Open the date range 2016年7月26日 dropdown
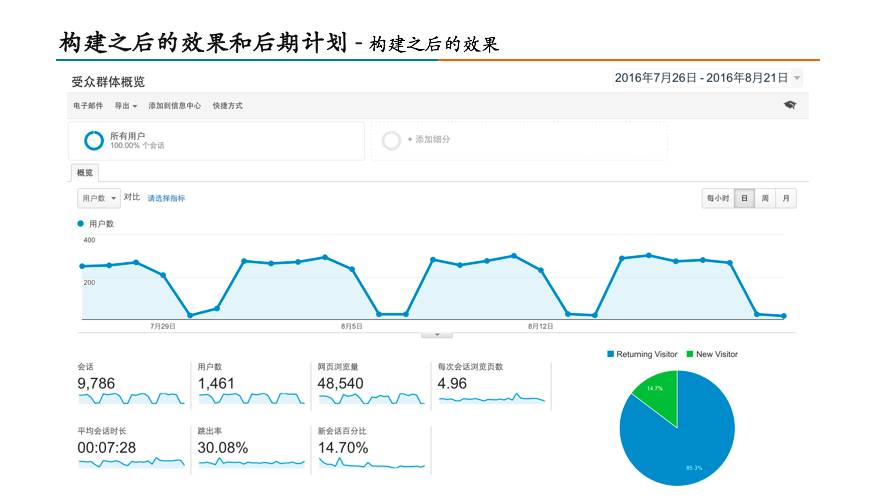Image resolution: width=885 pixels, height=496 pixels. click(707, 78)
